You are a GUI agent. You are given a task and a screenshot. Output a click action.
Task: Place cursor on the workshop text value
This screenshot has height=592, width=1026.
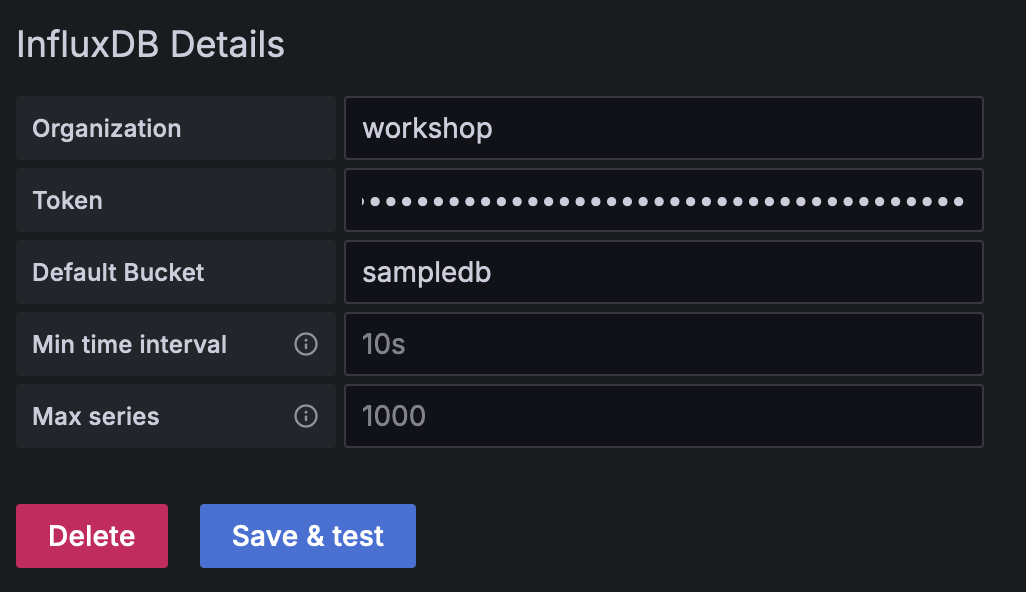427,129
